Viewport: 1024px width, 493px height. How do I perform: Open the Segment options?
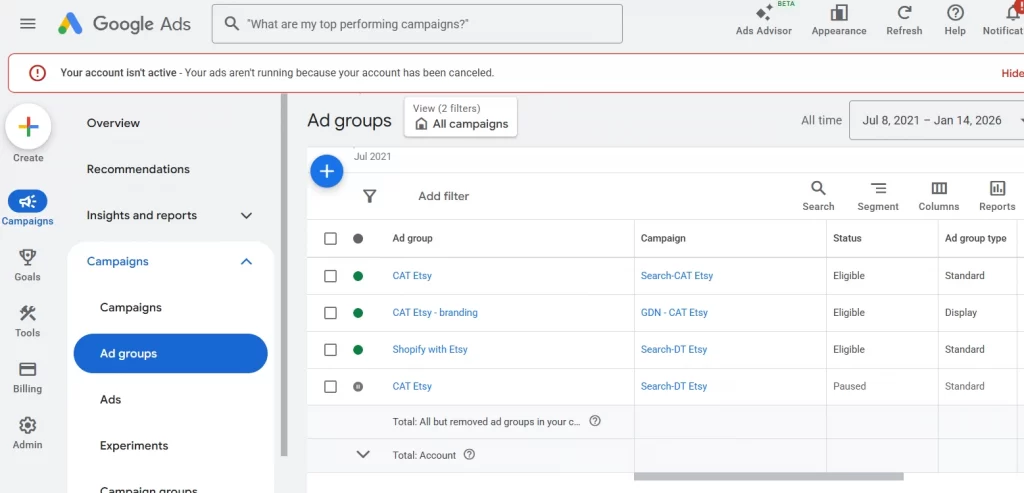coord(878,196)
